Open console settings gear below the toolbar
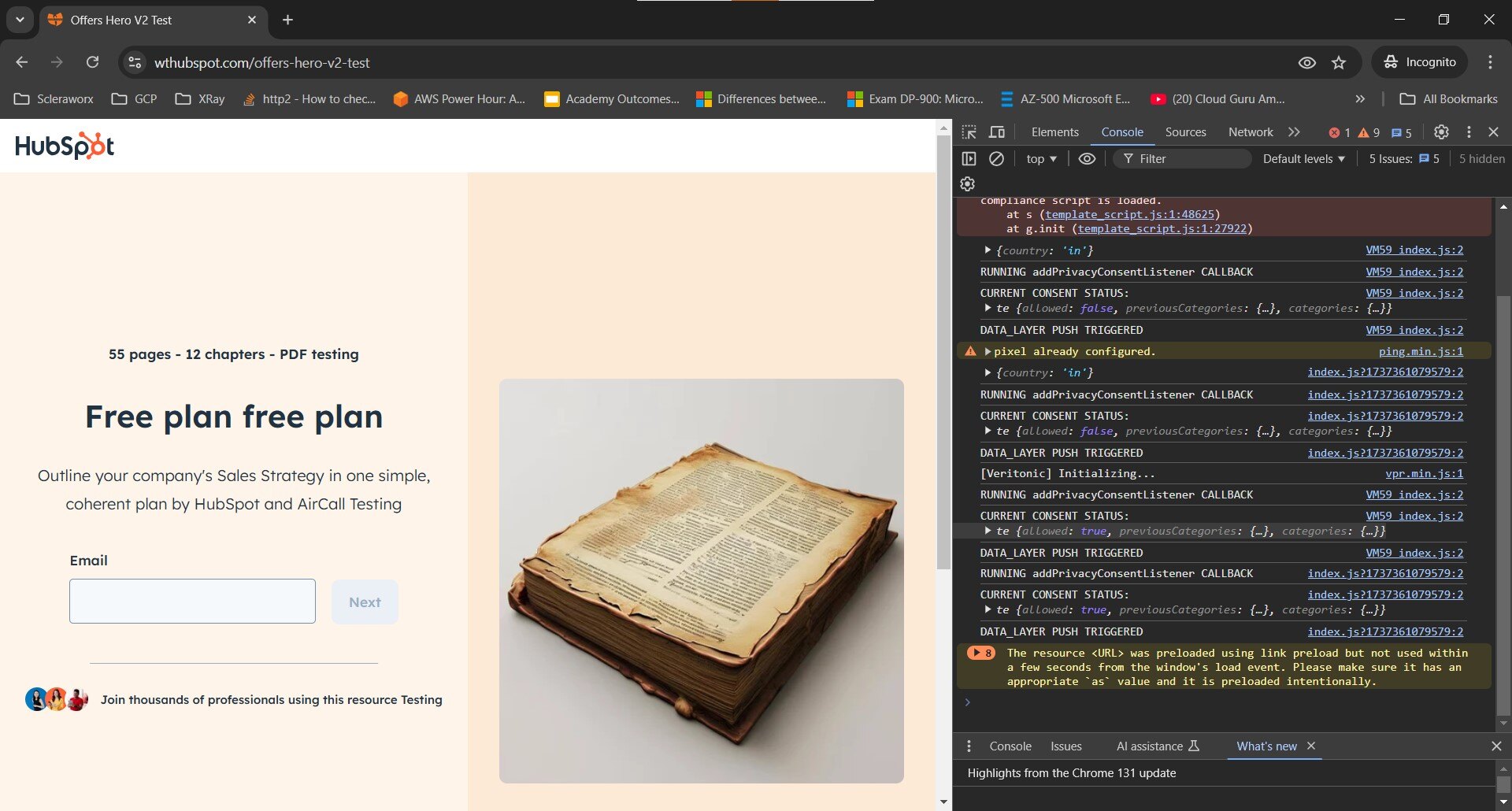Screen dimensions: 1512x811 pos(968,184)
